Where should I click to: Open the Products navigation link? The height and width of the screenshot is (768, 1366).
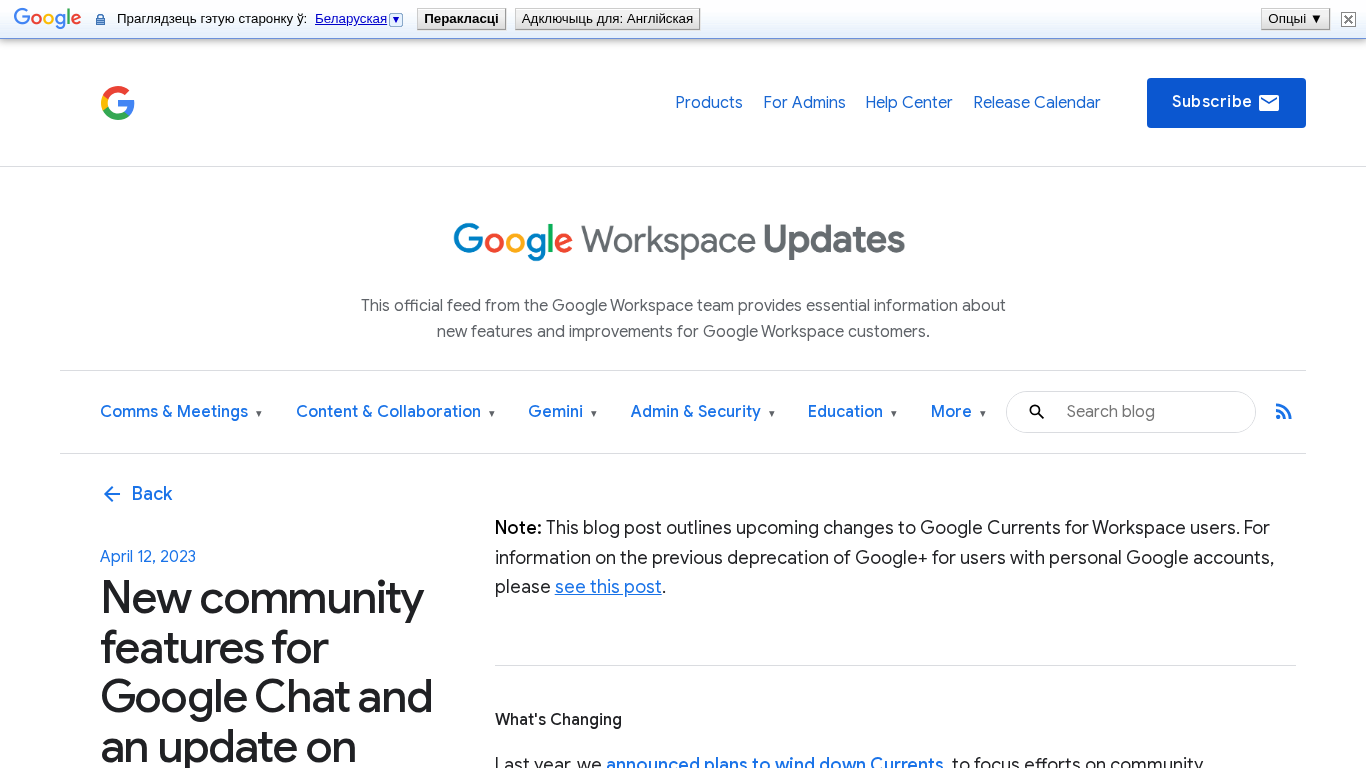pos(709,103)
